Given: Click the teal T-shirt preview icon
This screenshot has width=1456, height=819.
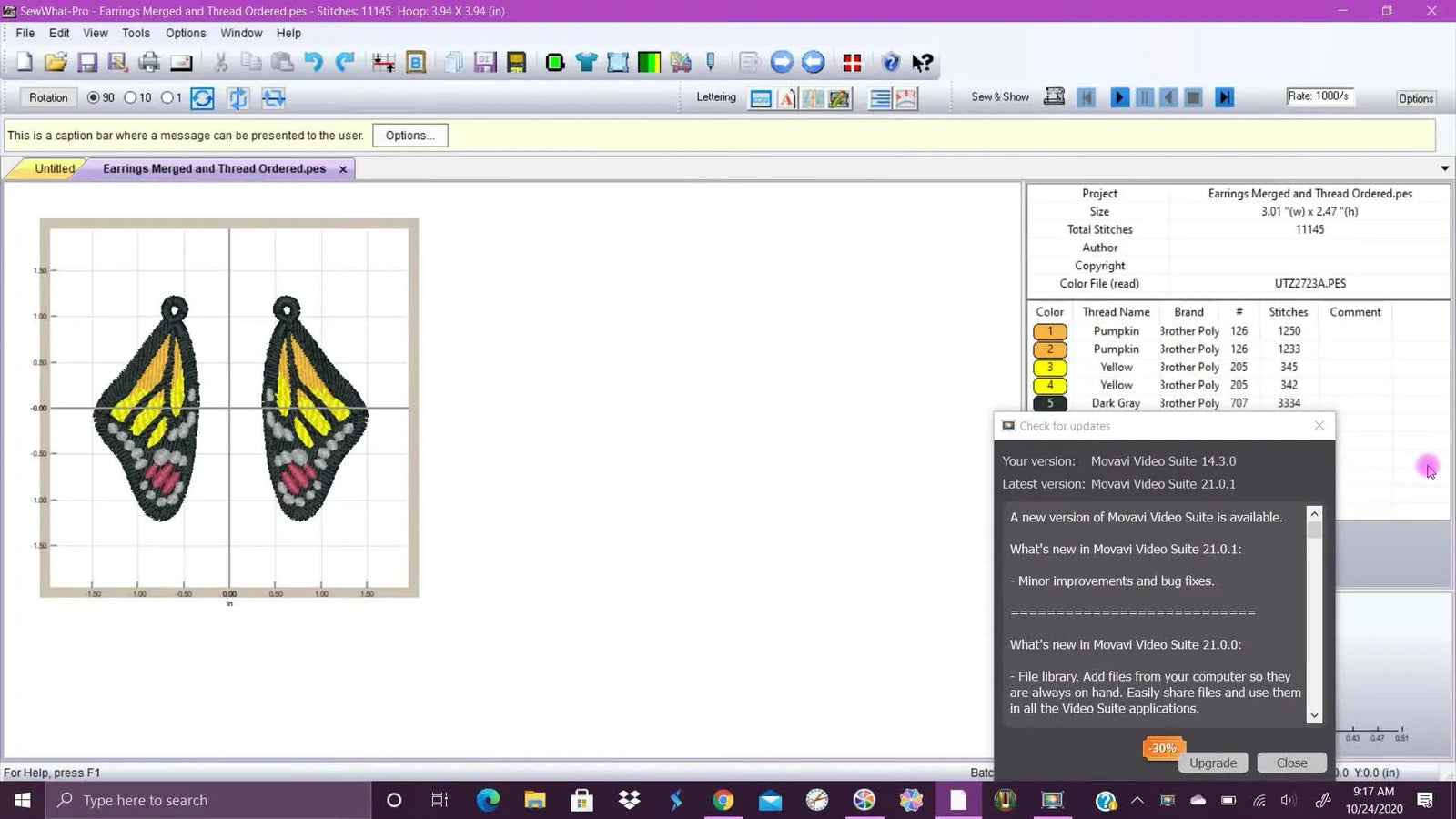Looking at the screenshot, I should tap(586, 62).
